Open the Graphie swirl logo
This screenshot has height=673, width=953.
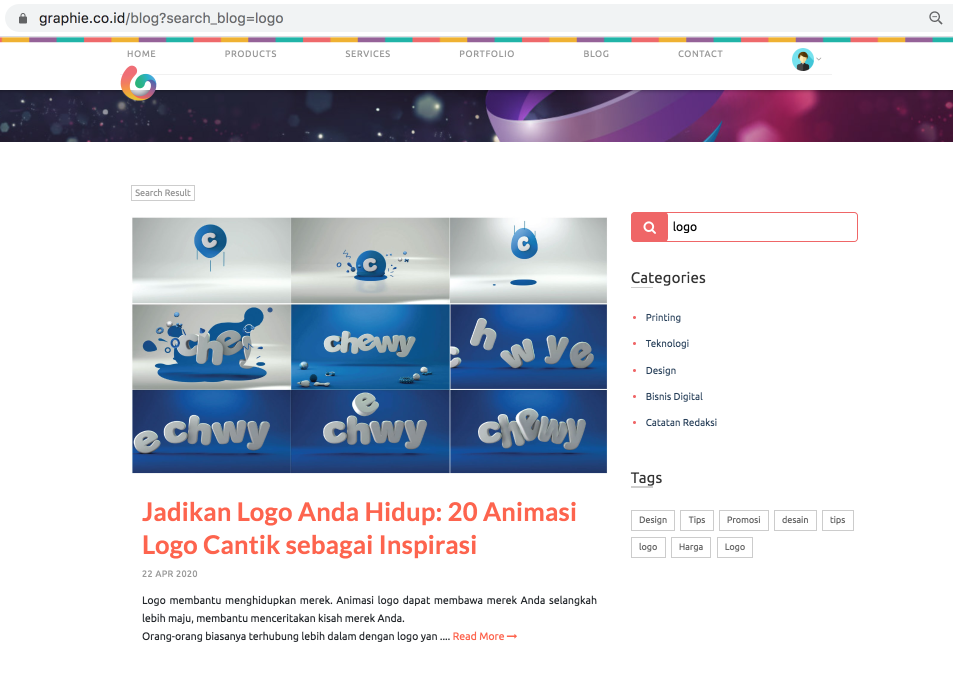pyautogui.click(x=139, y=83)
